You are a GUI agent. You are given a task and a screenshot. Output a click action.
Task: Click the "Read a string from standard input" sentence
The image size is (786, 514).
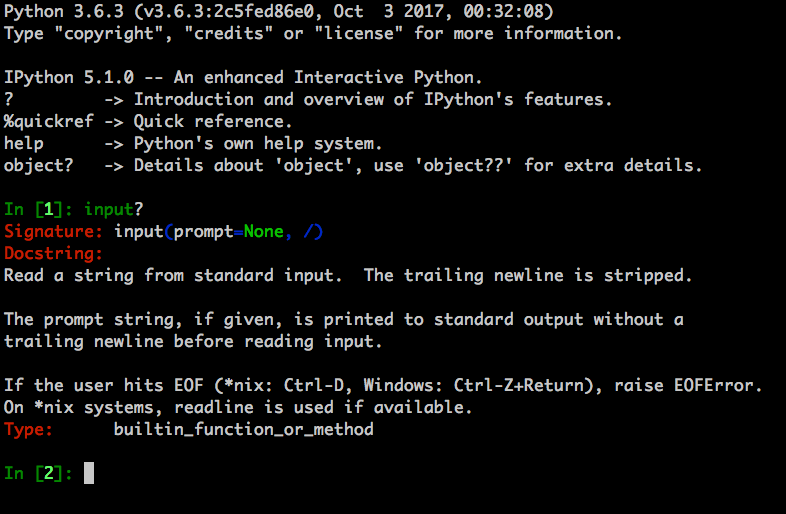pos(173,275)
